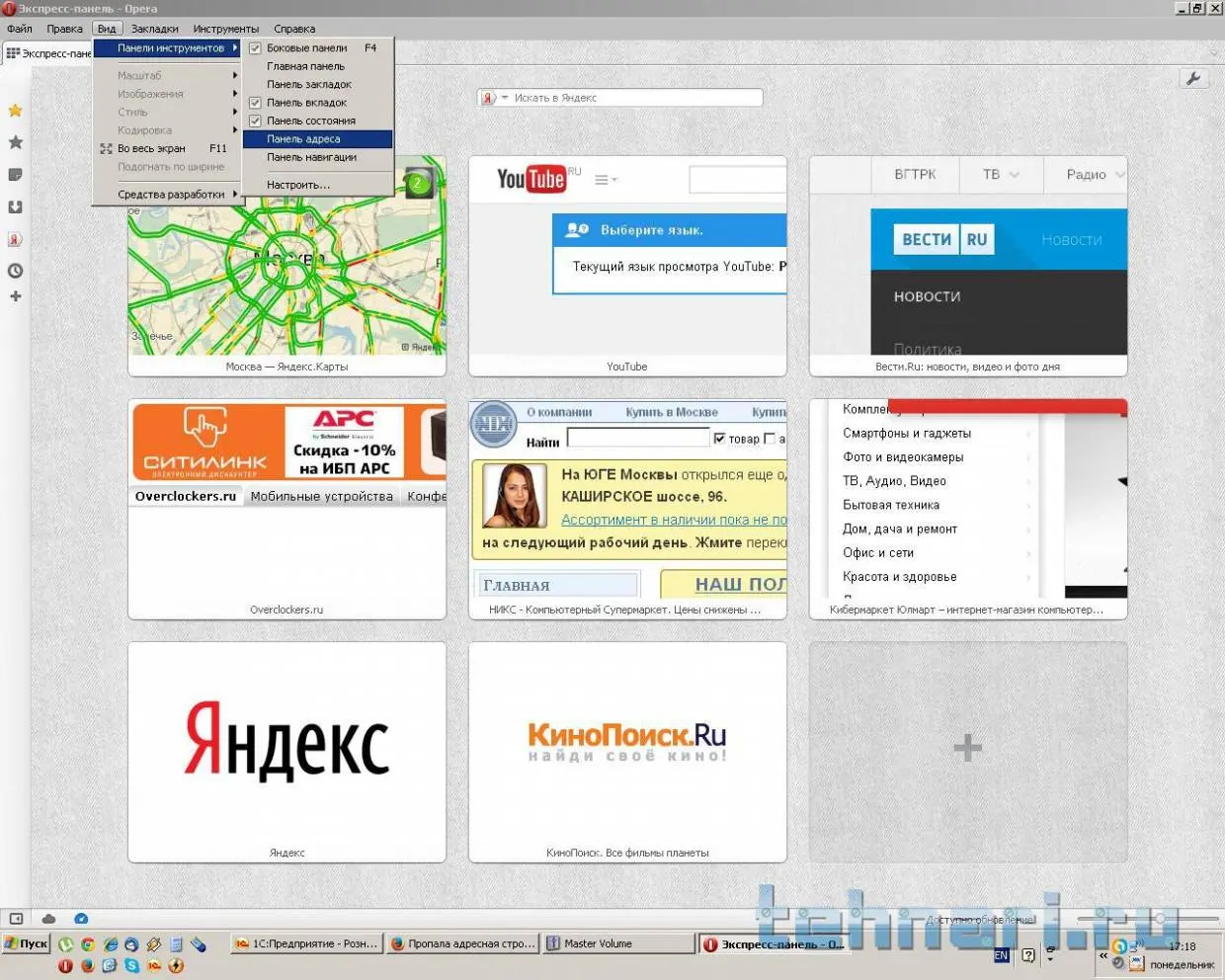Enable Панель навигации toolbar
The height and width of the screenshot is (980, 1225).
point(317,157)
